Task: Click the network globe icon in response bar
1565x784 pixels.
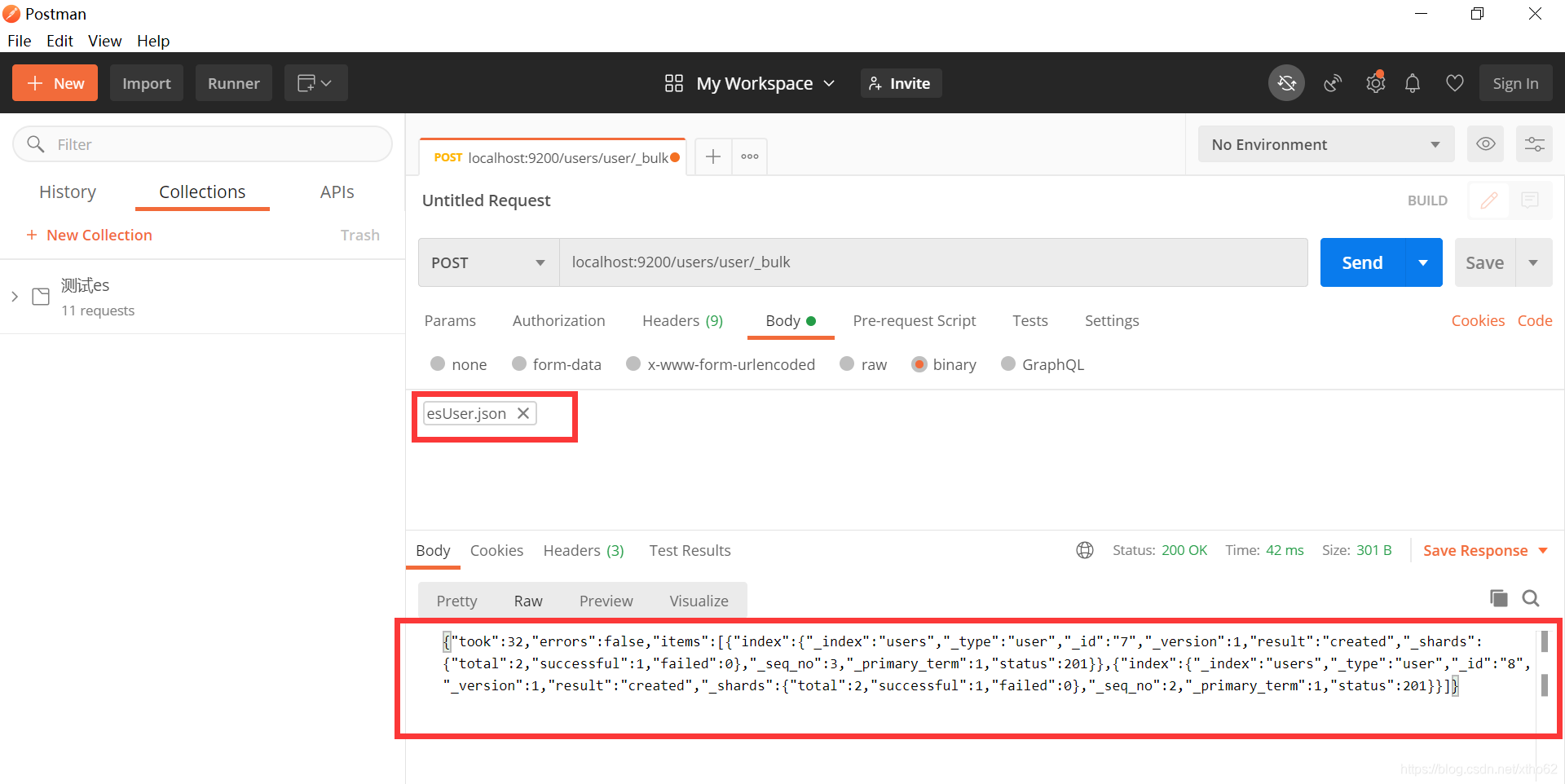Action: [x=1084, y=550]
